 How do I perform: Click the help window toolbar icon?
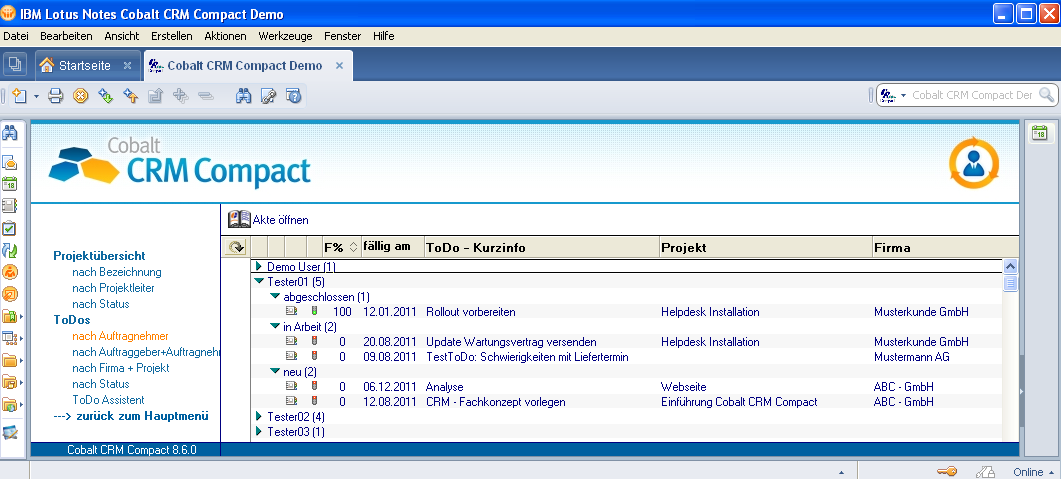point(293,96)
